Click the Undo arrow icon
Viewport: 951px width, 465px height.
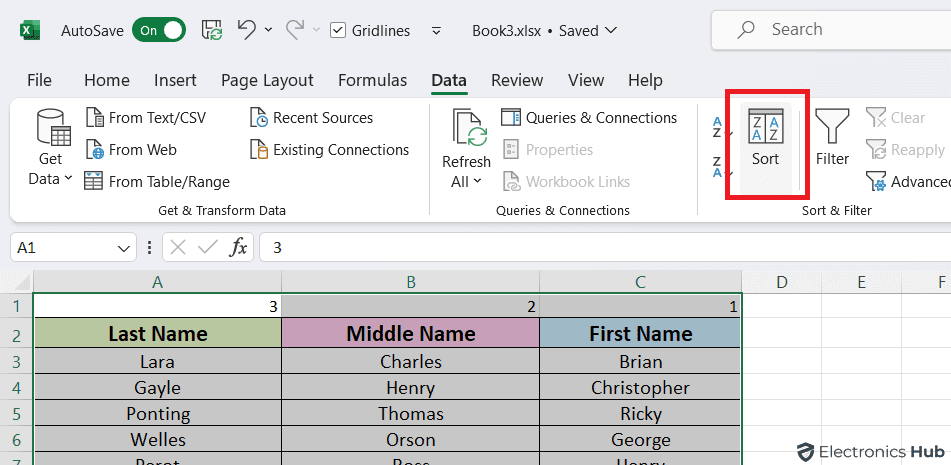[x=247, y=30]
